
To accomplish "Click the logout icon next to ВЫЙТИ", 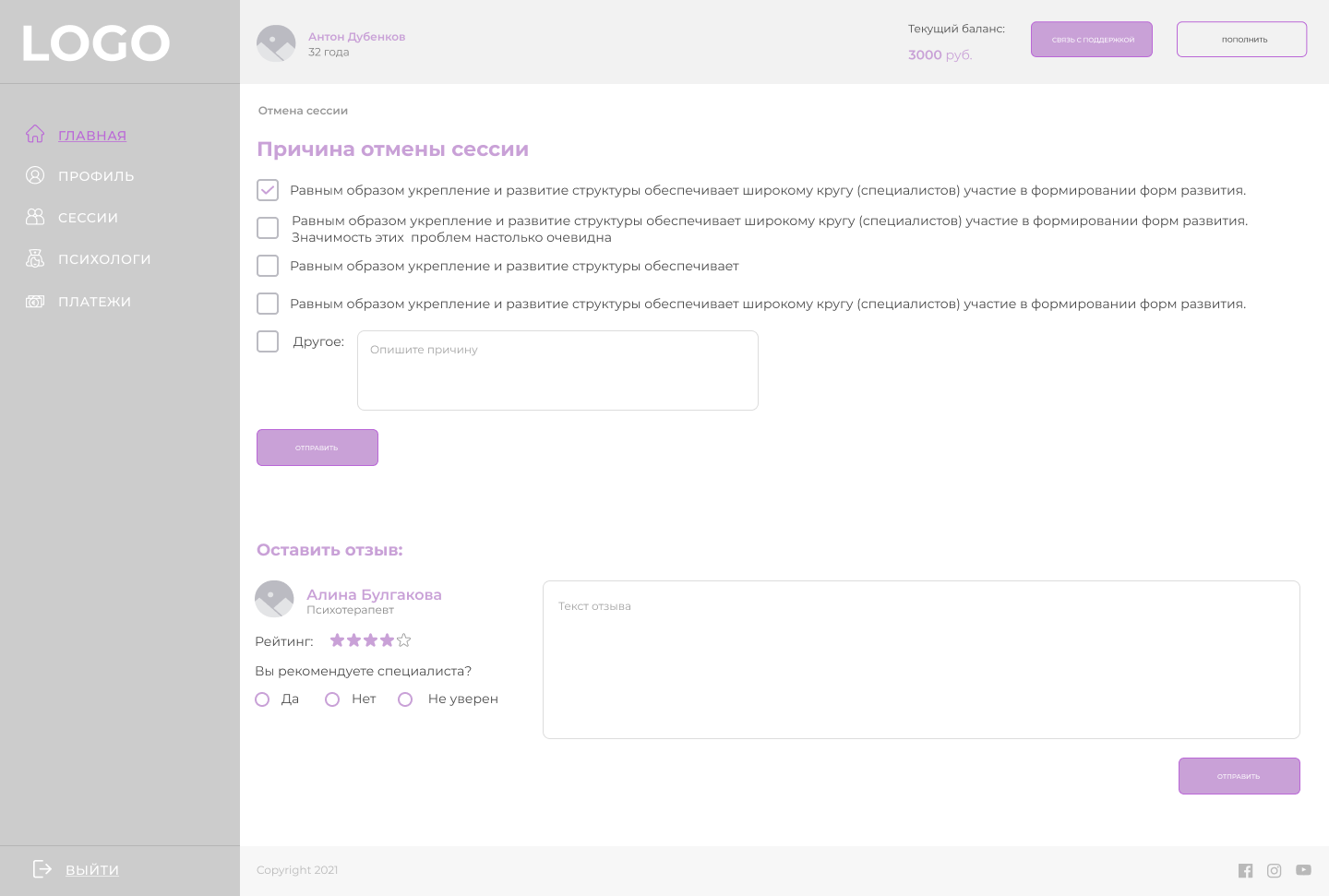I will pyautogui.click(x=42, y=869).
